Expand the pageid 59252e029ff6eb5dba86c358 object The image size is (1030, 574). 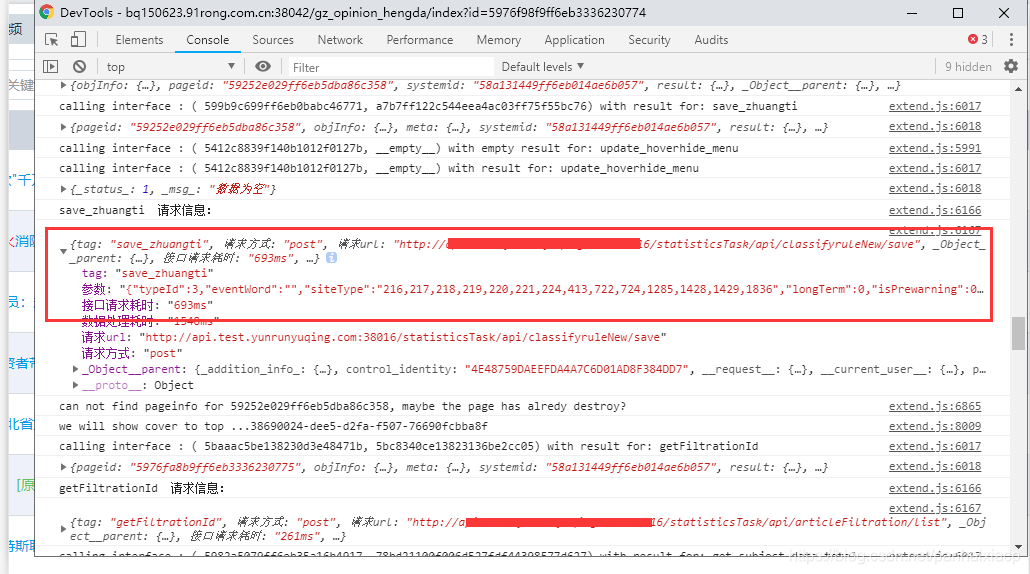tap(63, 127)
